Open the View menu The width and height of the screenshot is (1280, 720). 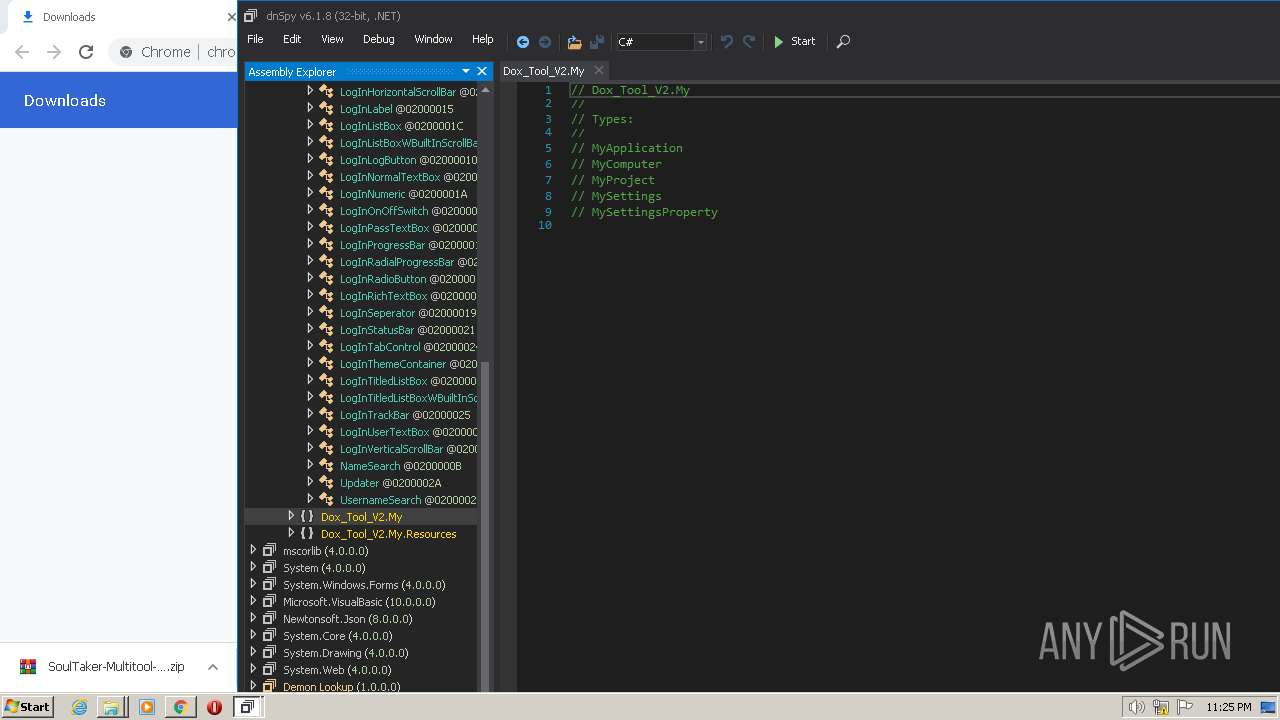coord(332,39)
